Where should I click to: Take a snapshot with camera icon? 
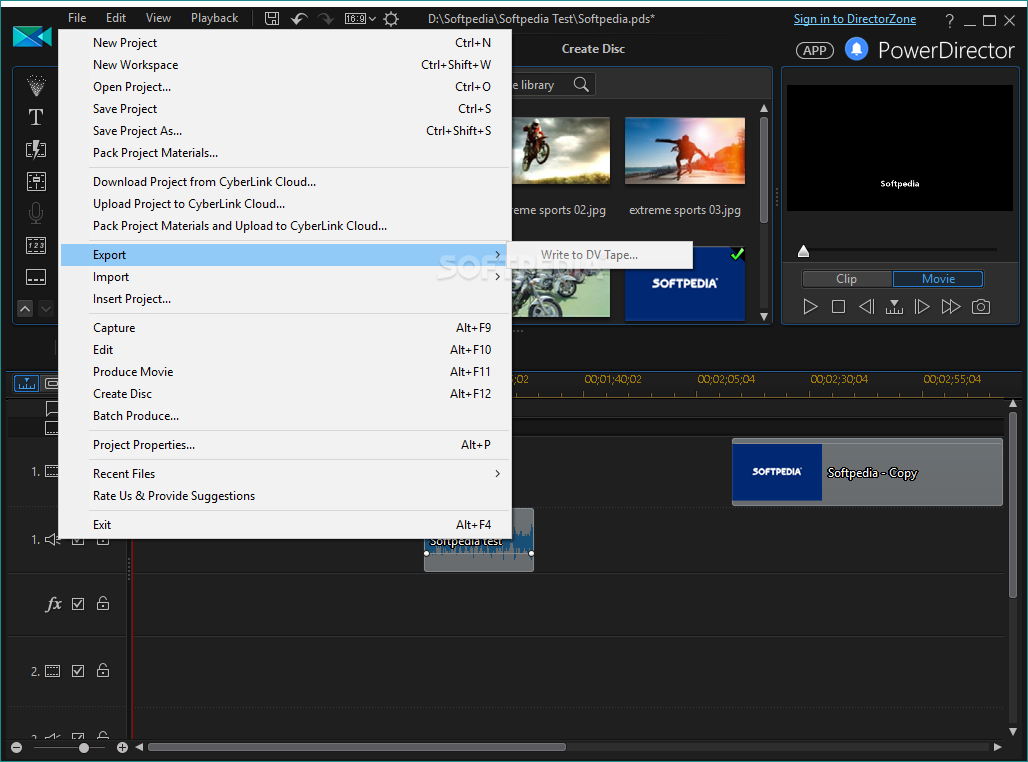click(981, 306)
